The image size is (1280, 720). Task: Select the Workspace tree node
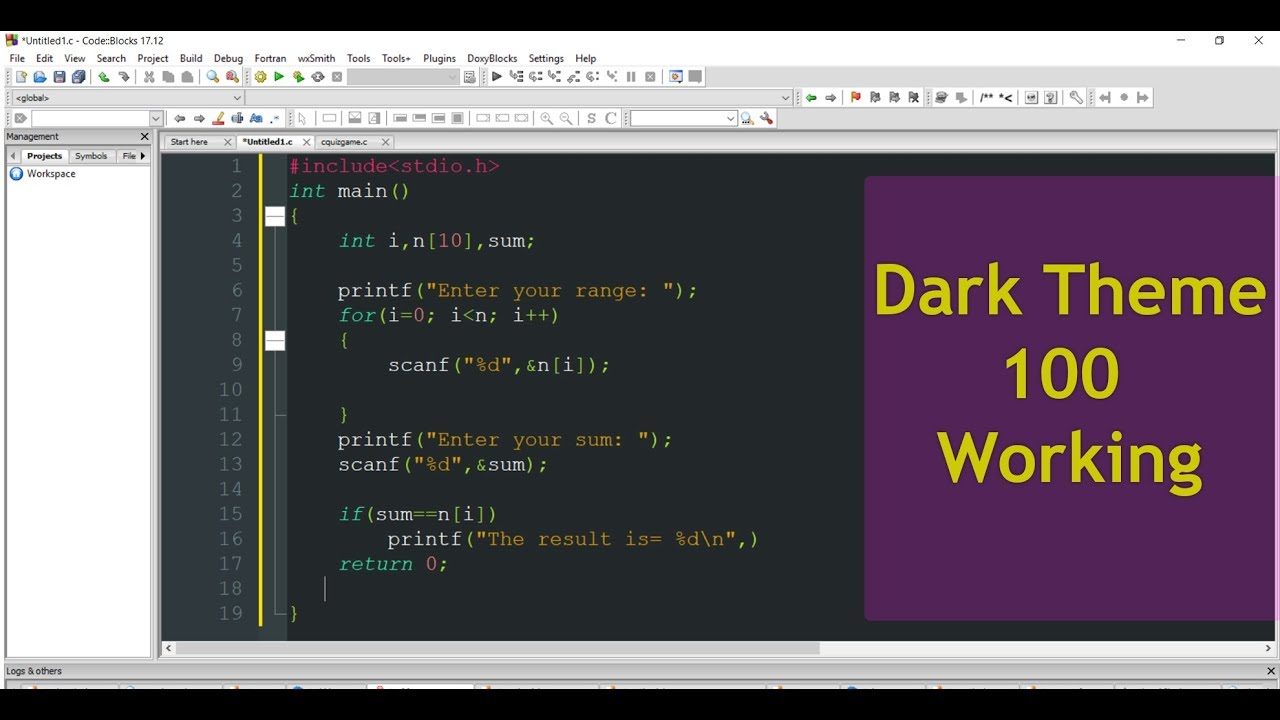51,174
